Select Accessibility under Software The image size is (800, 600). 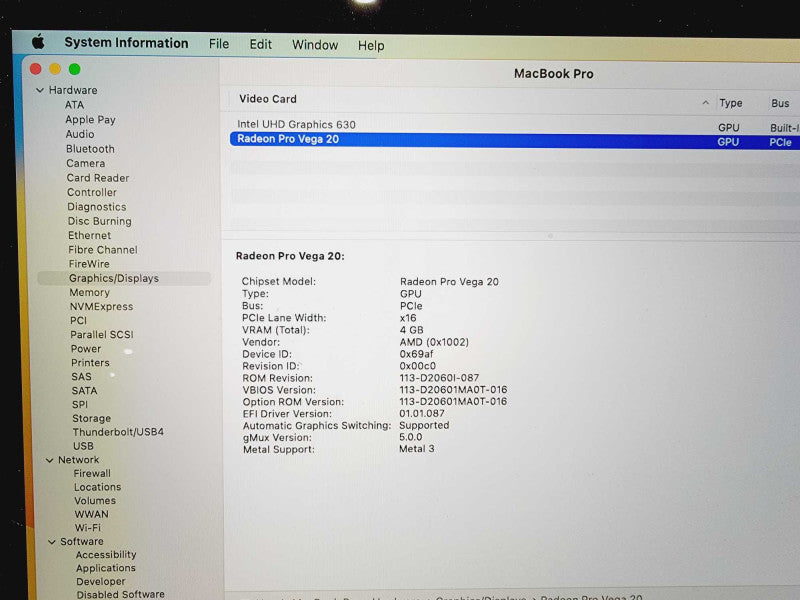[x=106, y=555]
